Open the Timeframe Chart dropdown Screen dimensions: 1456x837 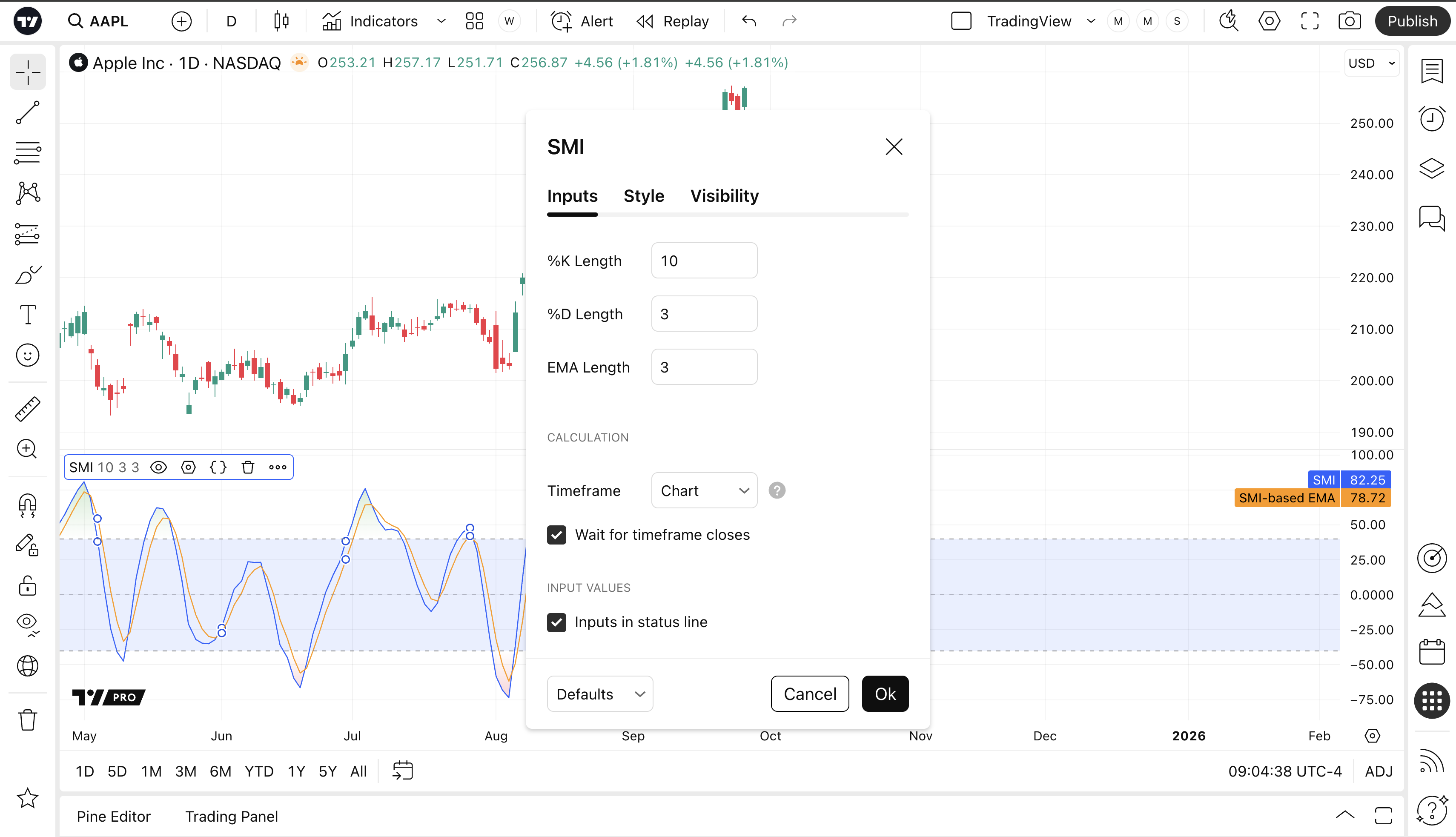(x=704, y=490)
